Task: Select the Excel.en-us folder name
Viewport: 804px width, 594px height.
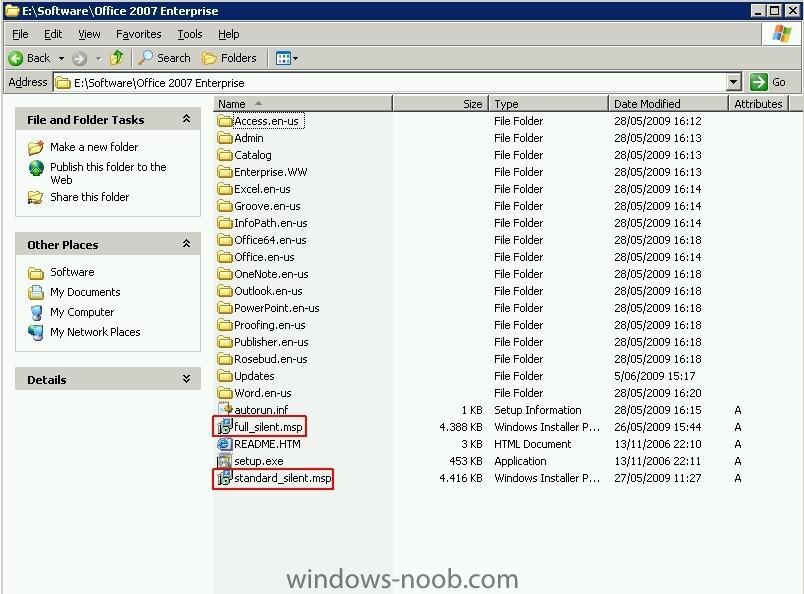Action: point(263,189)
